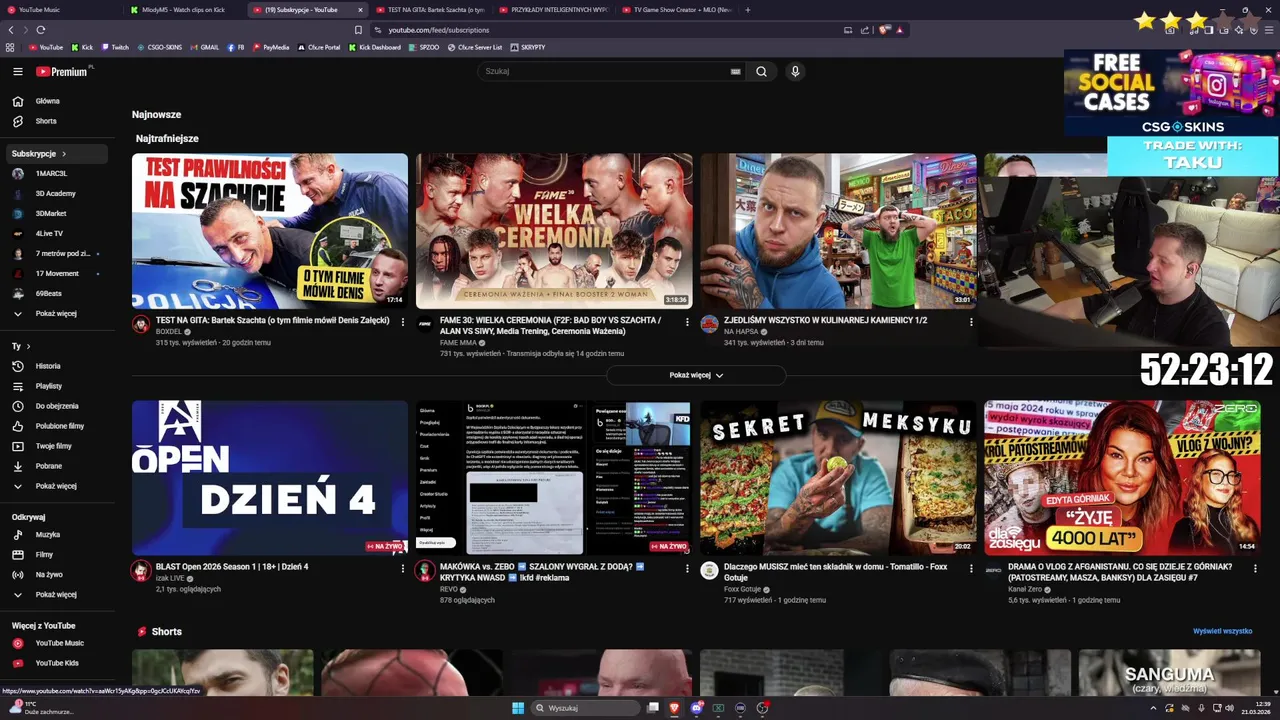Image resolution: width=1280 pixels, height=720 pixels.
Task: Open Do obejrzenia watch later list
Action: pyautogui.click(x=57, y=406)
